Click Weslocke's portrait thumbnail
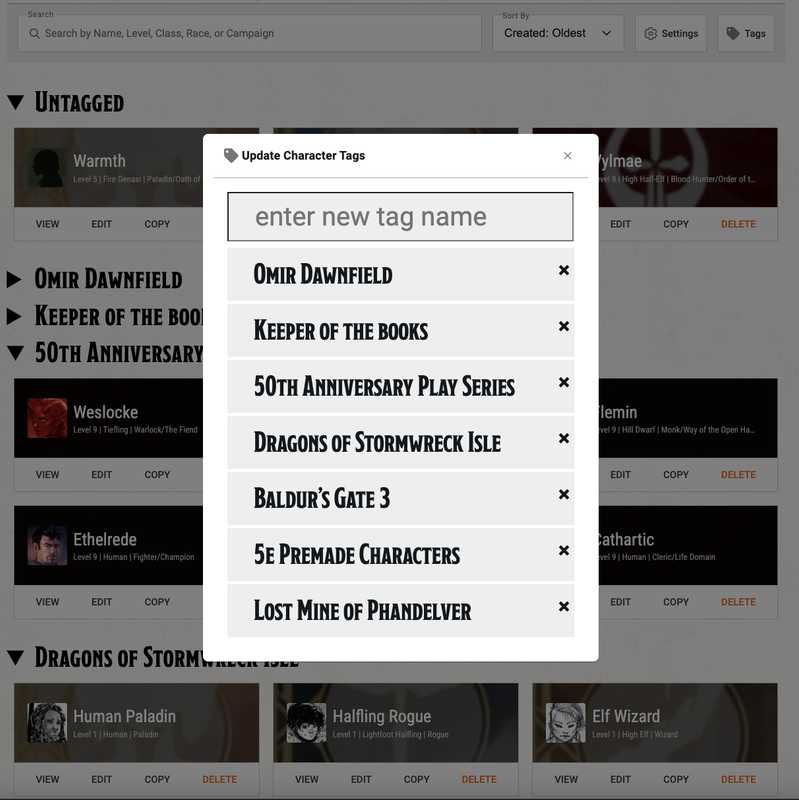 47,418
